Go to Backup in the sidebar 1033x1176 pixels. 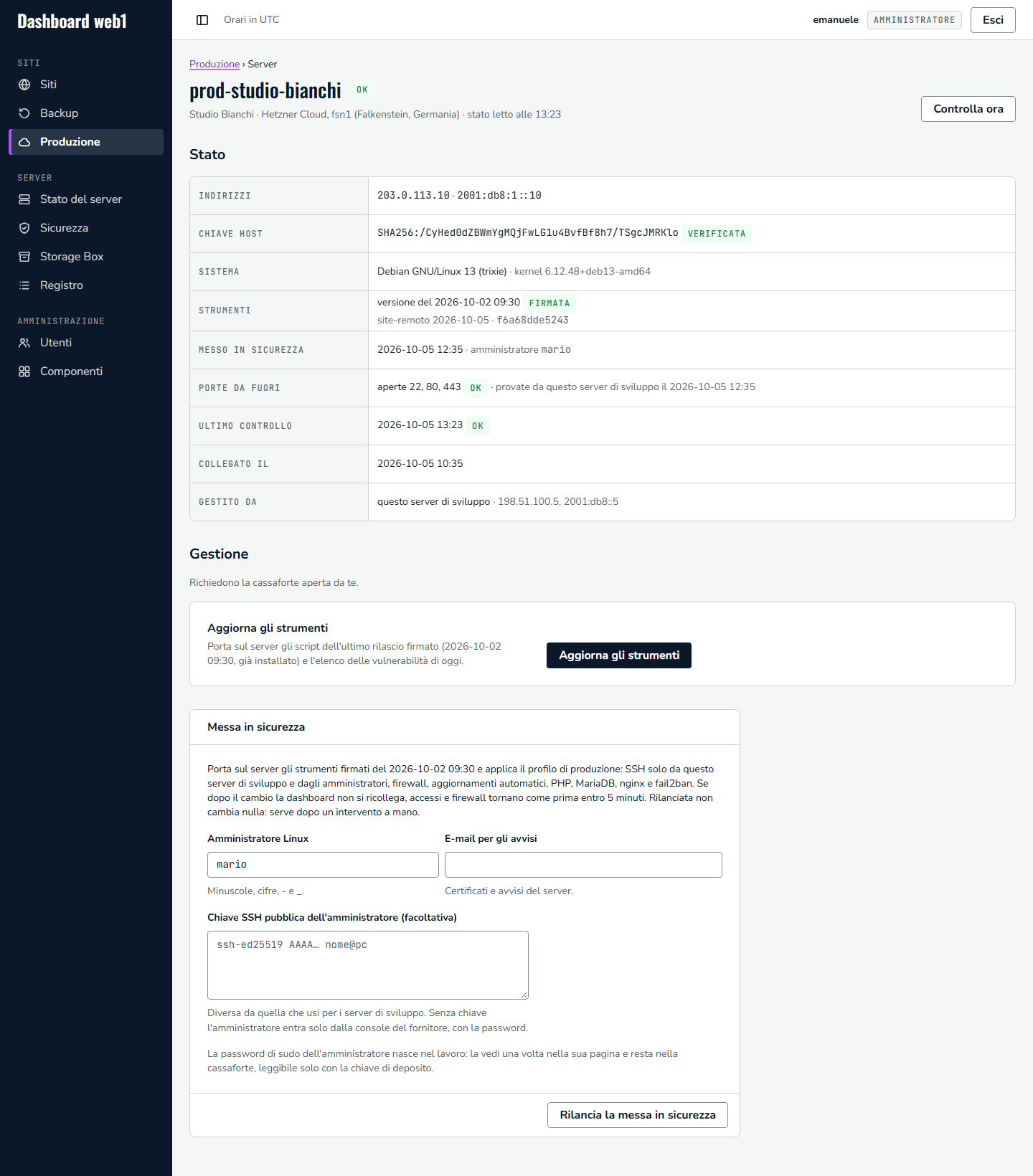86,113
